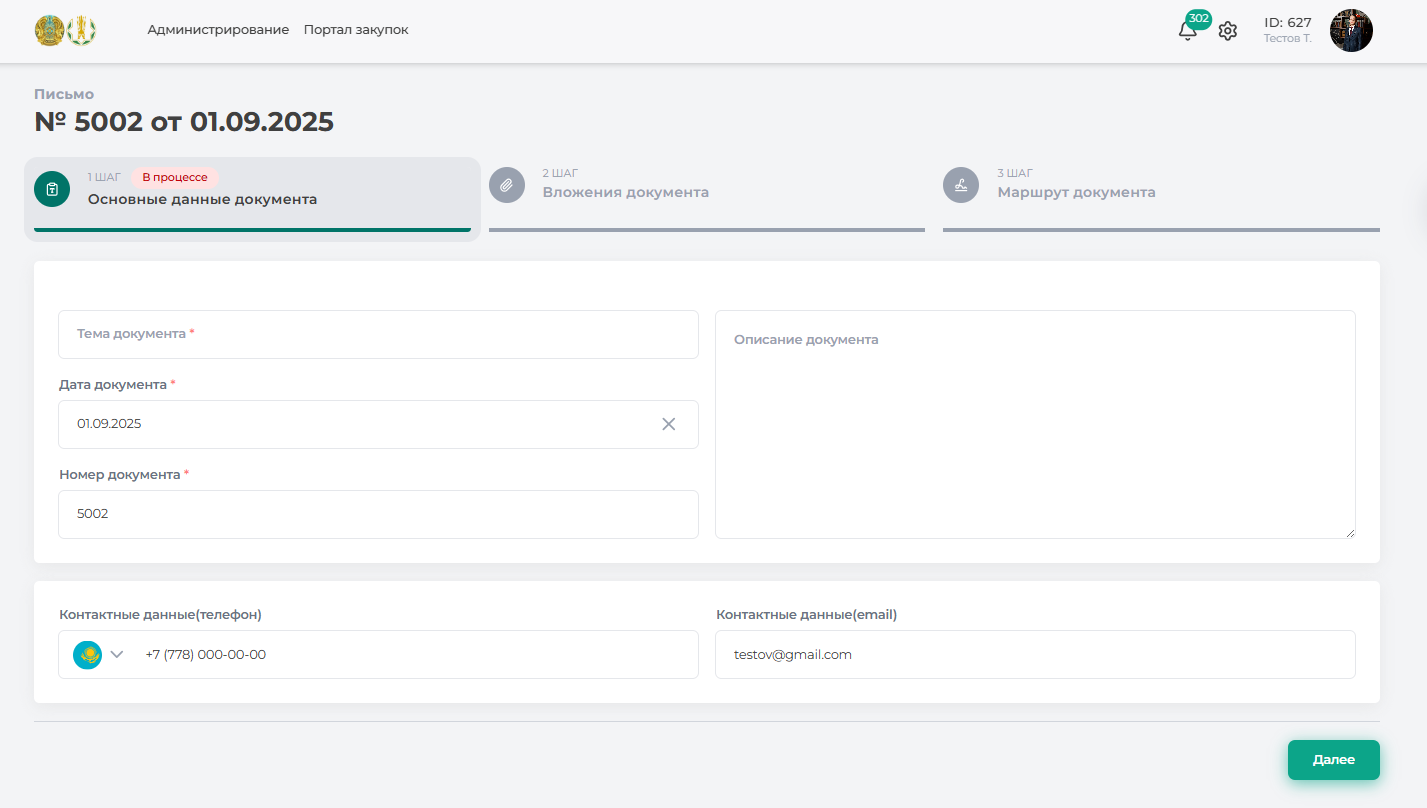
Task: Clear the document date with X icon
Action: [669, 424]
